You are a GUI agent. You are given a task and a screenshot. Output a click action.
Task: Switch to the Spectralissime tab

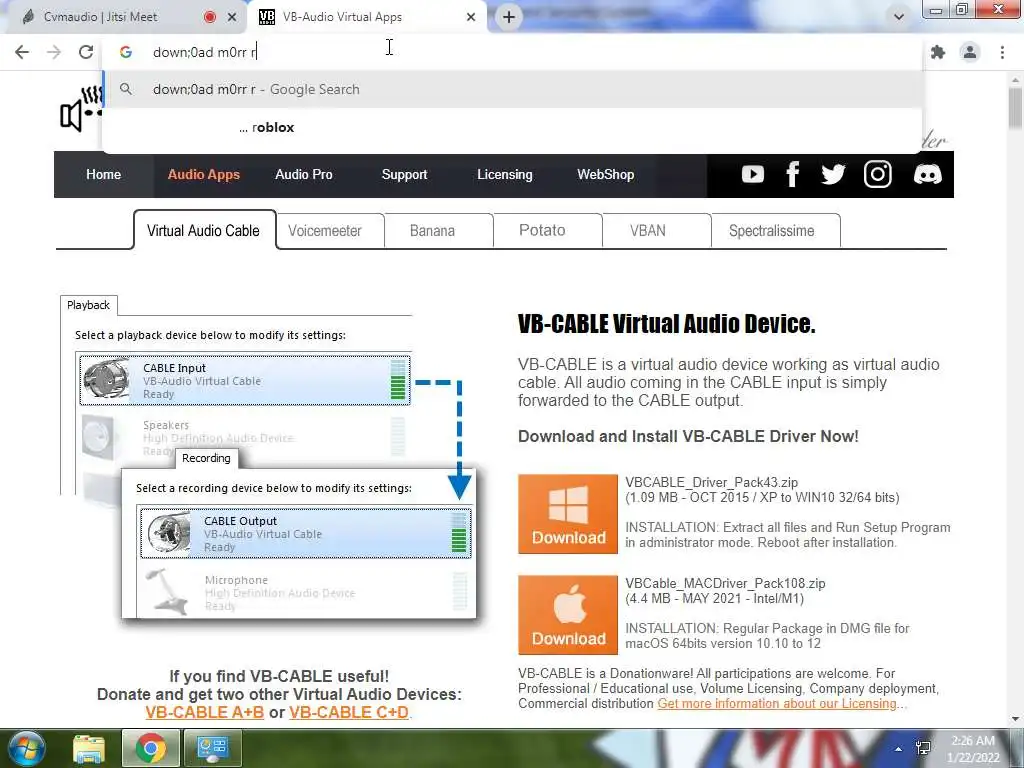(x=775, y=231)
